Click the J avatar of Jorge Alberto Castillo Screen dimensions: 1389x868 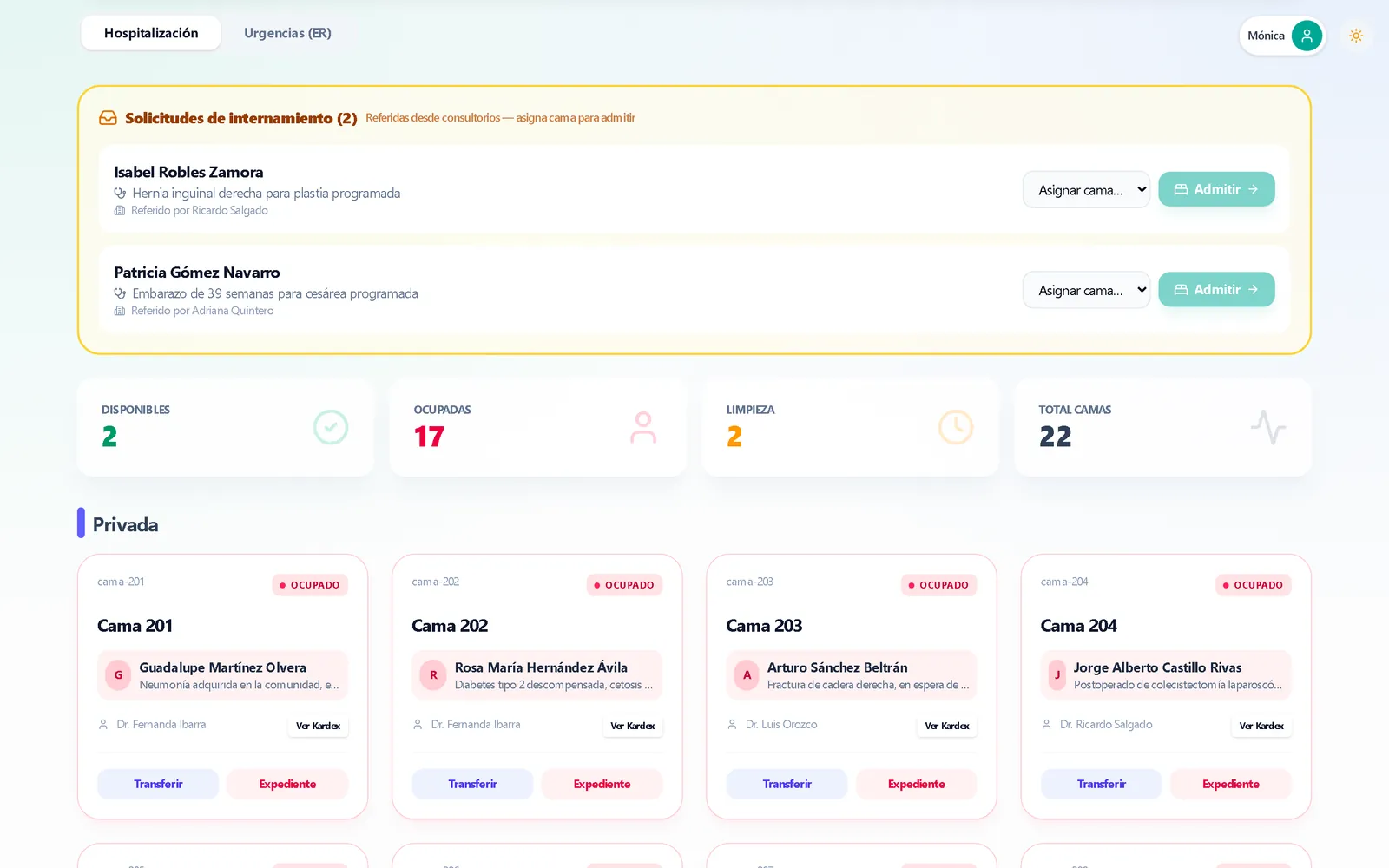click(1057, 675)
